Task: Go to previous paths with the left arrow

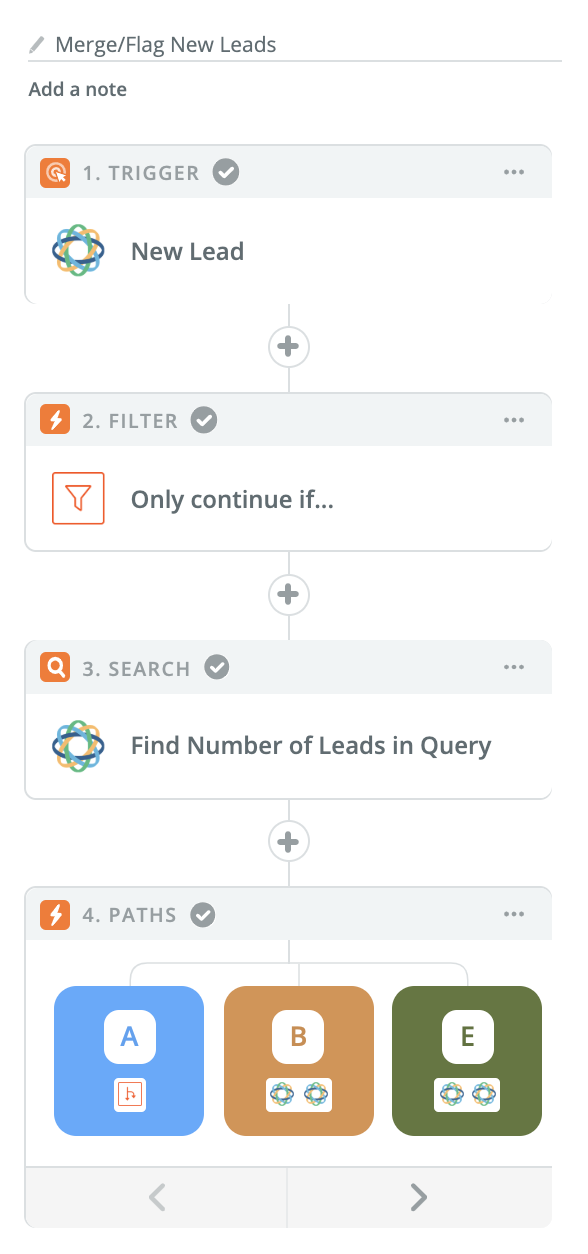Action: [156, 1197]
